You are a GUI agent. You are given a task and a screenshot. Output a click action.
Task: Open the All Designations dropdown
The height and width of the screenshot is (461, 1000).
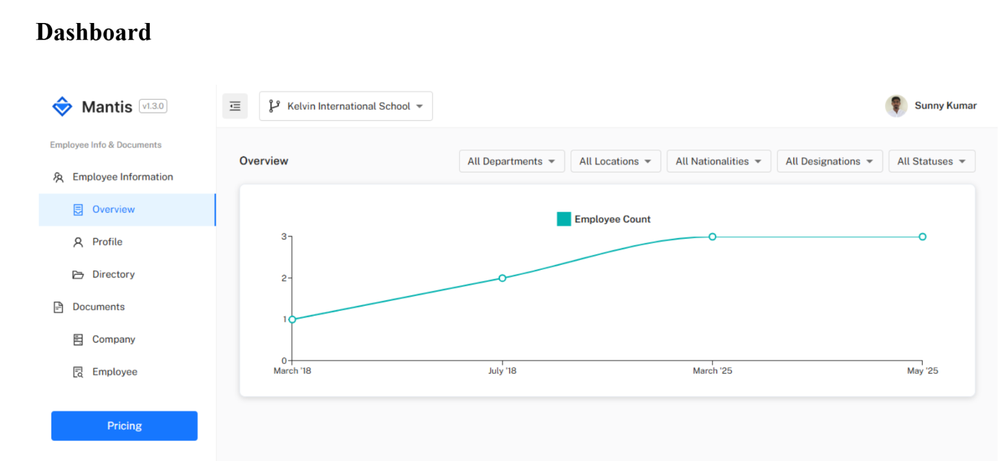pos(829,161)
